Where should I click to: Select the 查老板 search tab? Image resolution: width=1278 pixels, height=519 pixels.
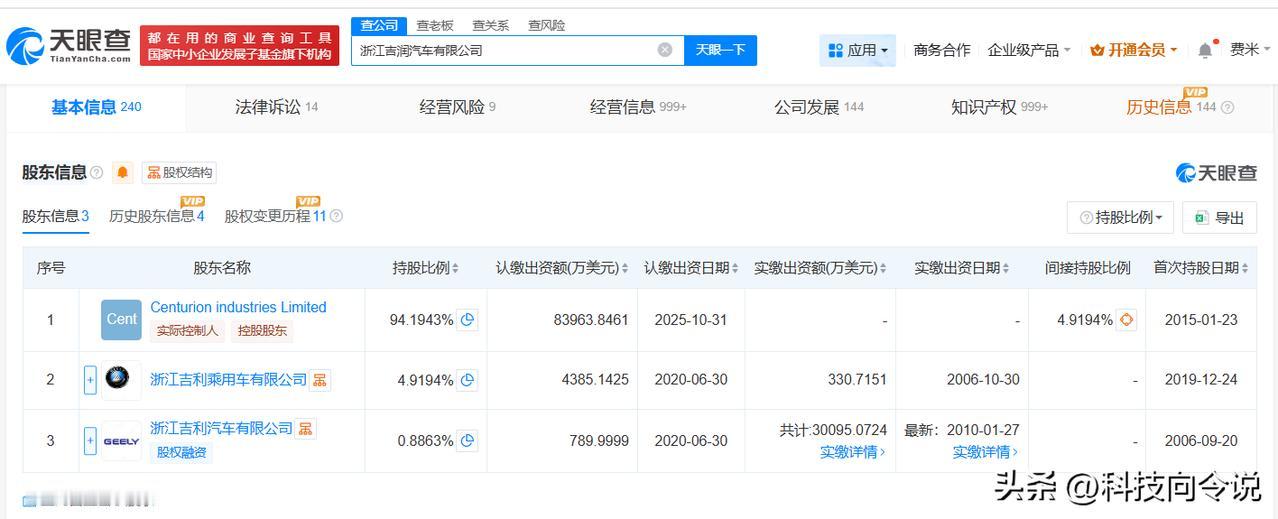click(435, 25)
